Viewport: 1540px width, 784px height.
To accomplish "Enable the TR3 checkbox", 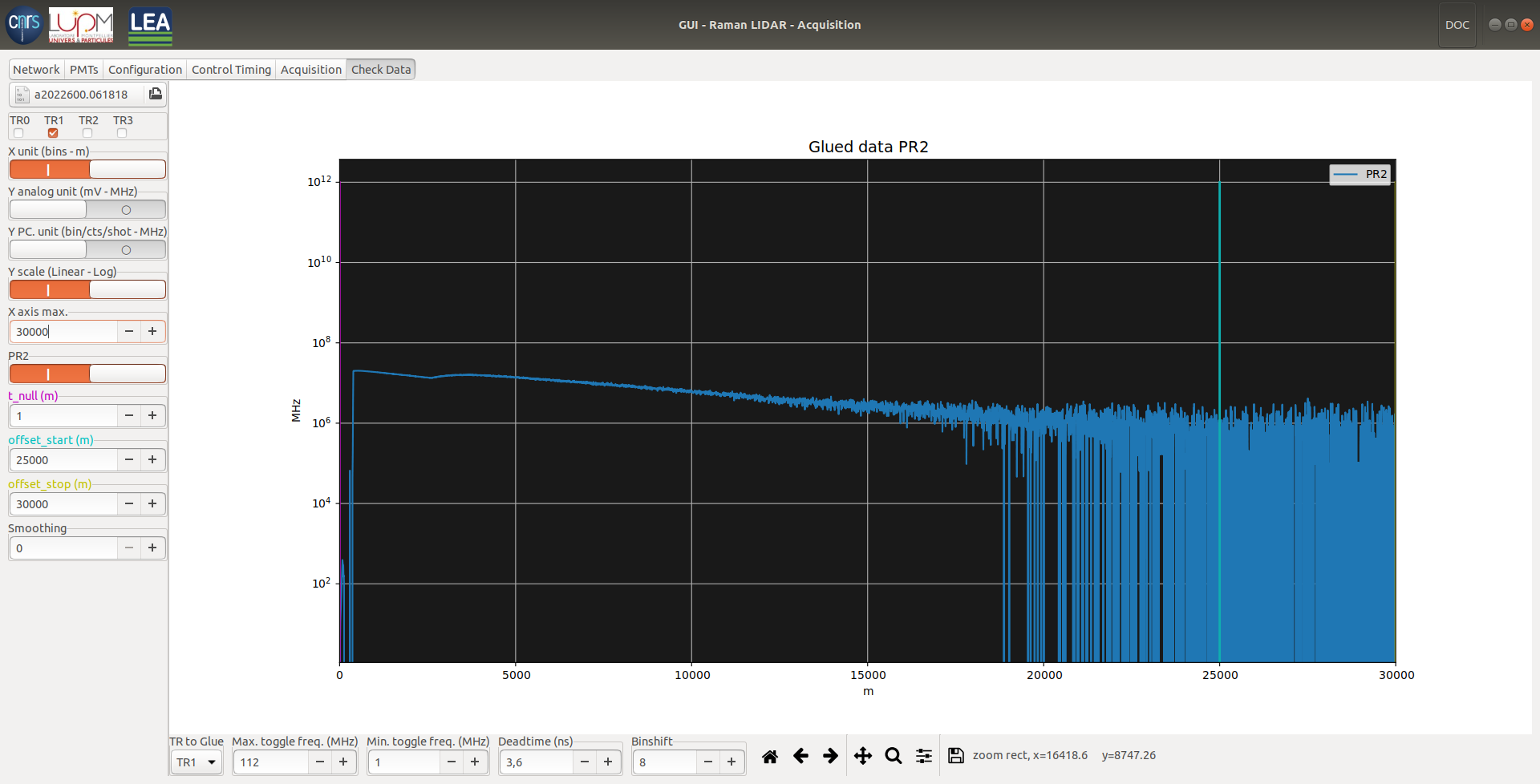I will pos(122,133).
